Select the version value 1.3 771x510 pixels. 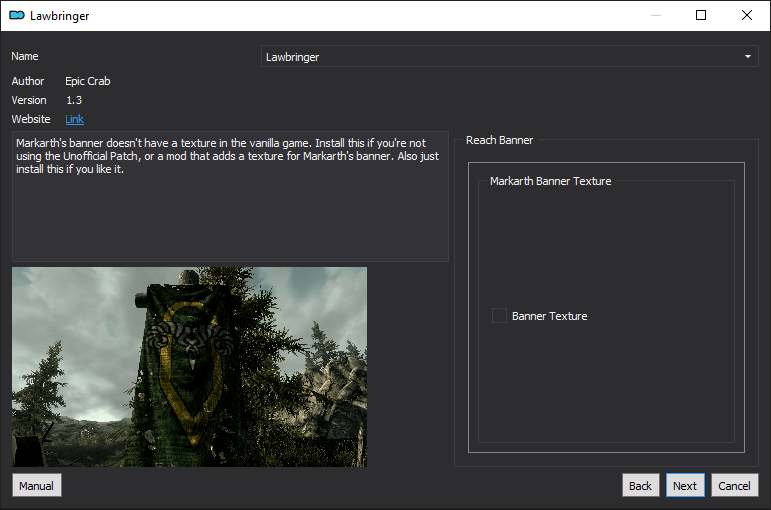click(x=74, y=100)
